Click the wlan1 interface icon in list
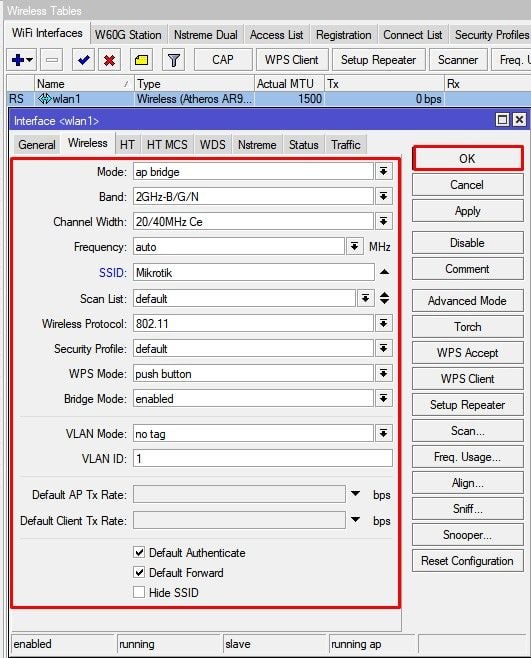The height and width of the screenshot is (658, 531). click(x=44, y=99)
